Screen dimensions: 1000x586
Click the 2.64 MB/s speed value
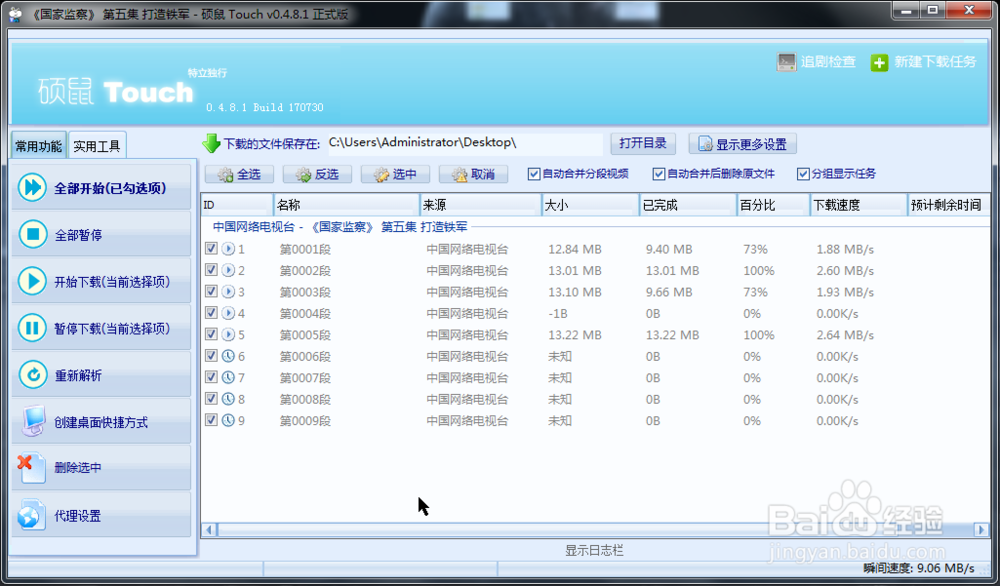pos(845,335)
